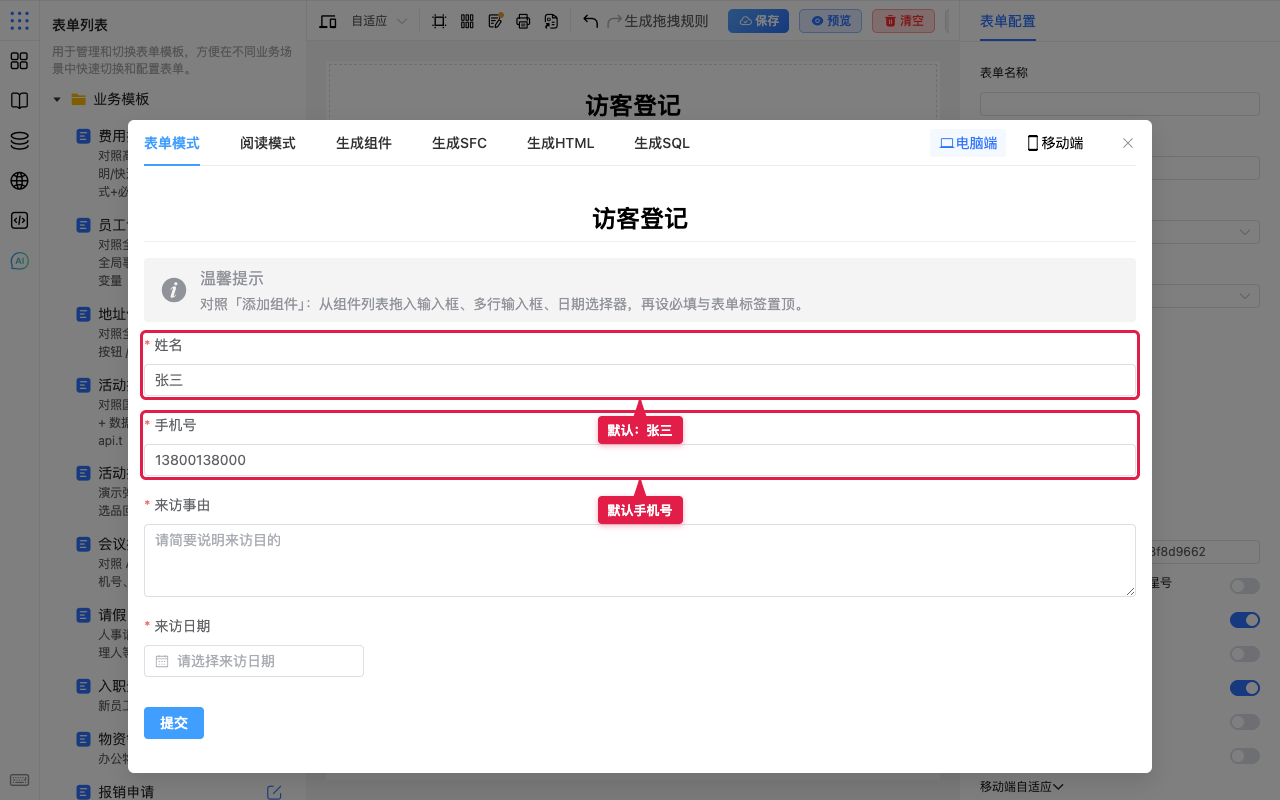Click the 业务模板 folder icon
Image resolution: width=1280 pixels, height=800 pixels.
pyautogui.click(x=78, y=99)
